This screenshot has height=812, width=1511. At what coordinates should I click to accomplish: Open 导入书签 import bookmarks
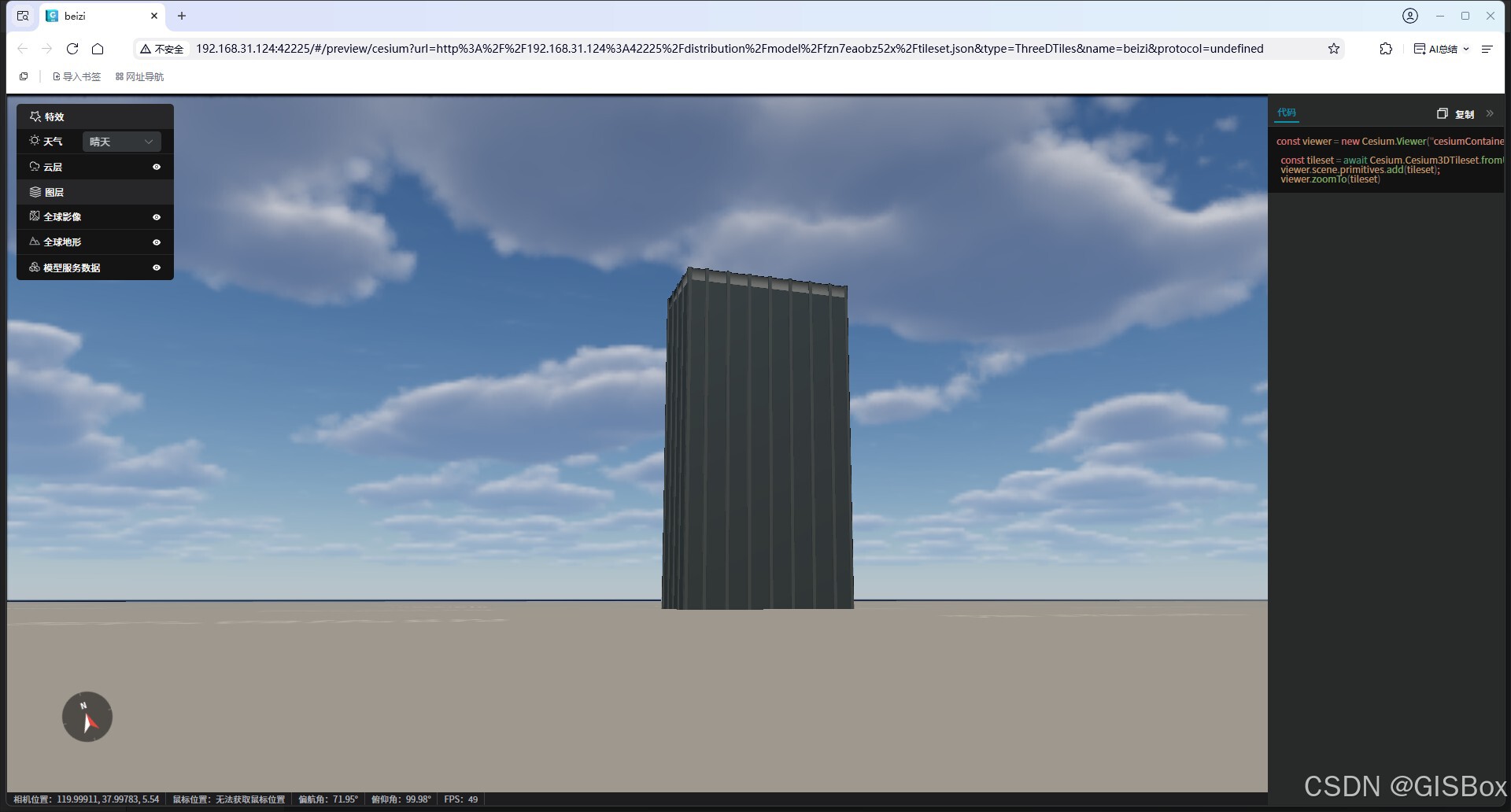76,76
